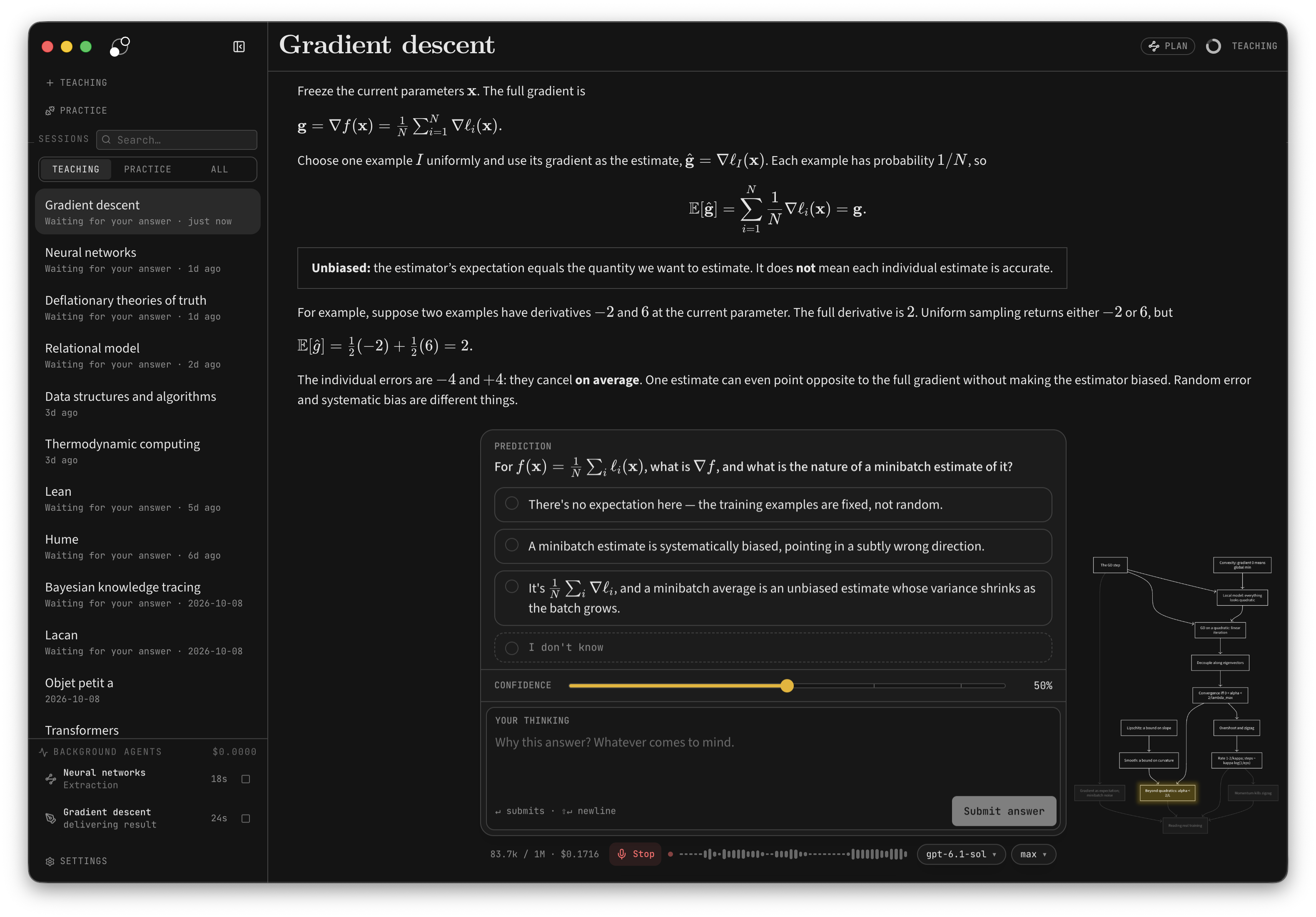Click the microphone icon on Stop
This screenshot has height=917, width=1316.
(x=621, y=854)
